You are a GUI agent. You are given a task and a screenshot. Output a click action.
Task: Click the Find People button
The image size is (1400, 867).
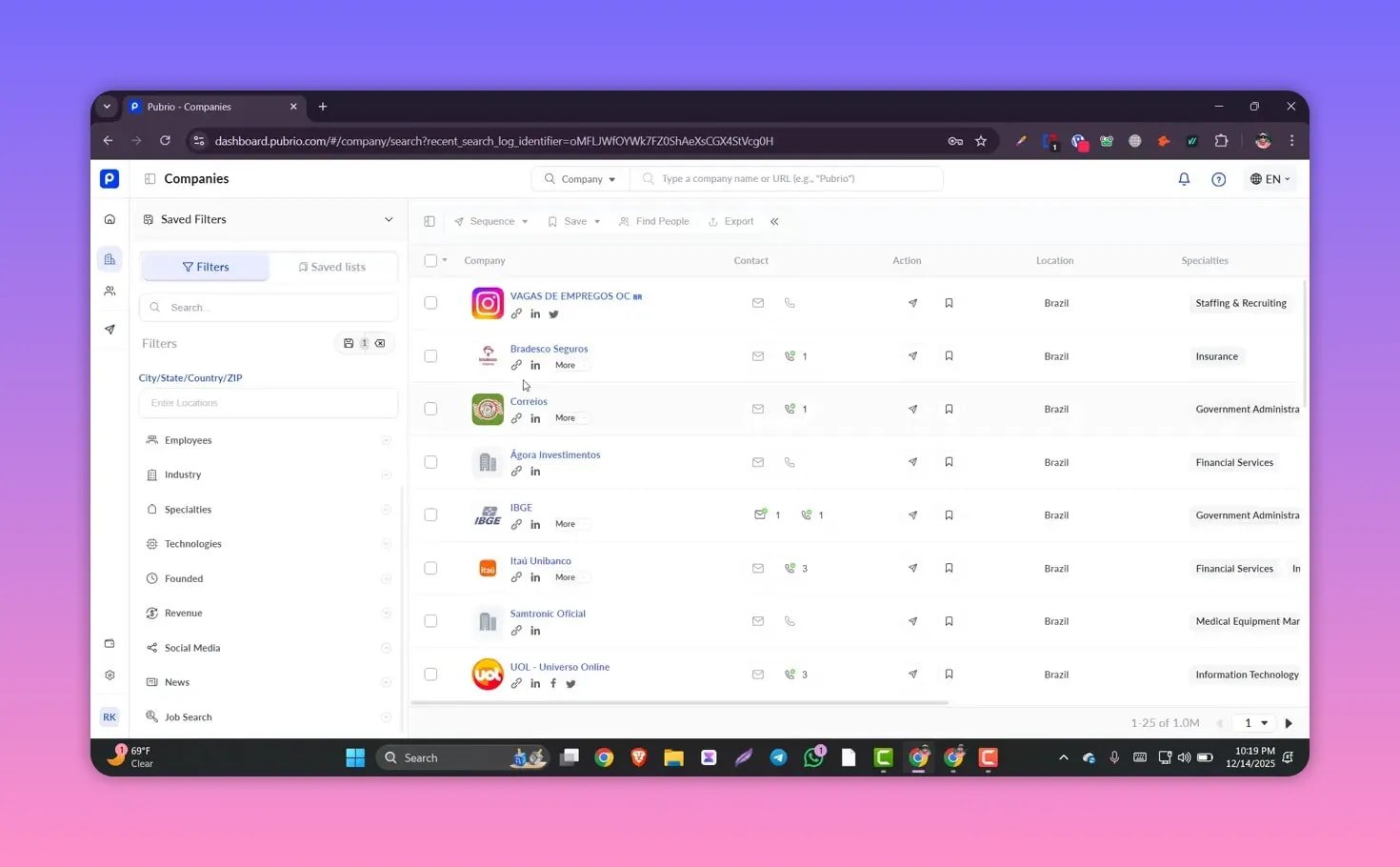[654, 222]
